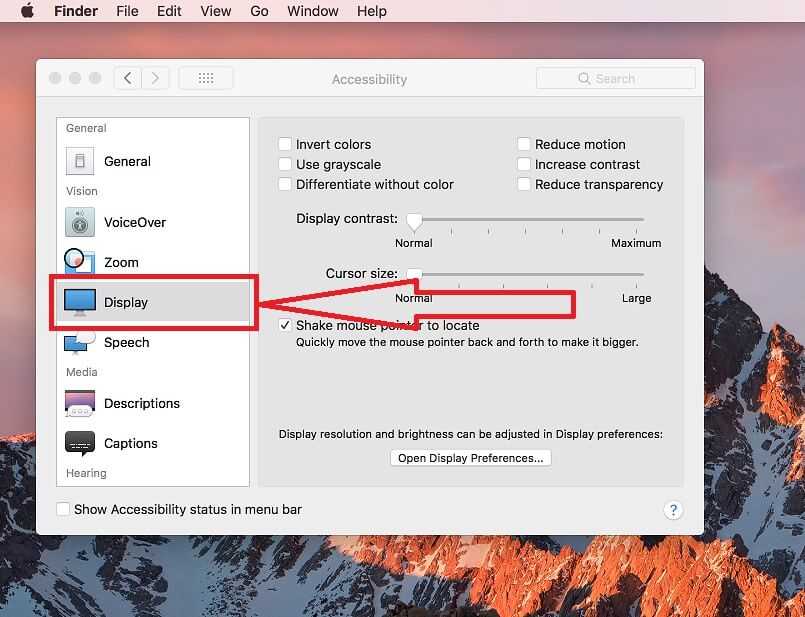Click the Apple menu logo
This screenshot has height=617, width=805.
point(26,11)
